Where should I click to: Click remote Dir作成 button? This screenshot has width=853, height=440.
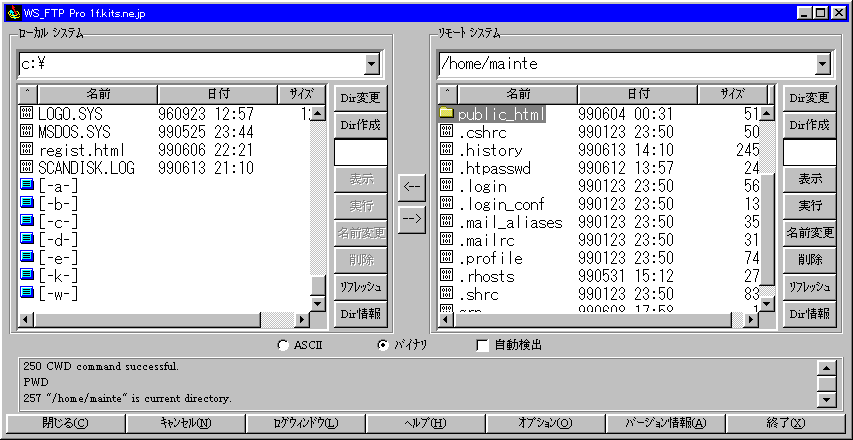click(809, 125)
